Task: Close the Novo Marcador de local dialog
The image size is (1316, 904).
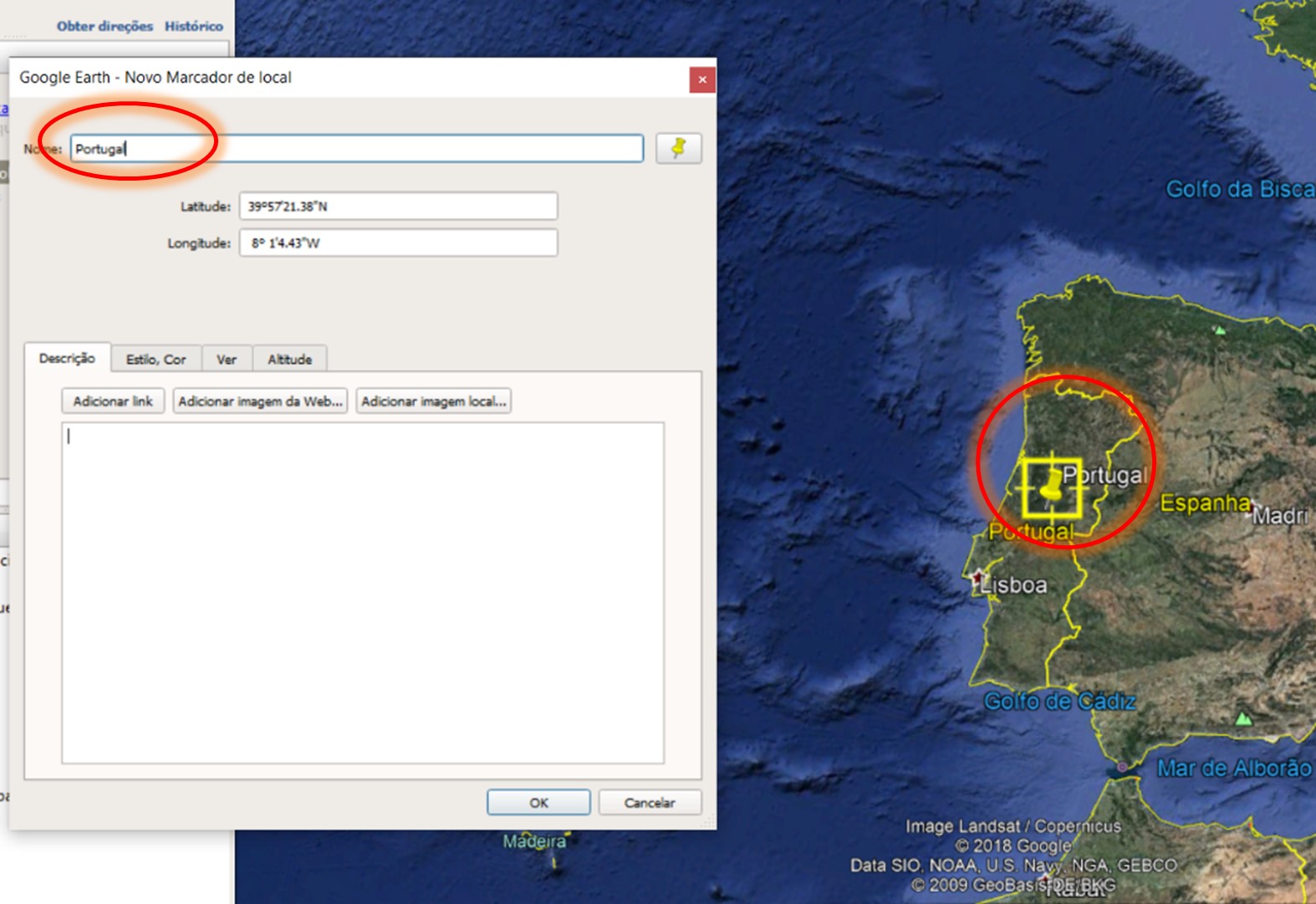Action: 702,79
